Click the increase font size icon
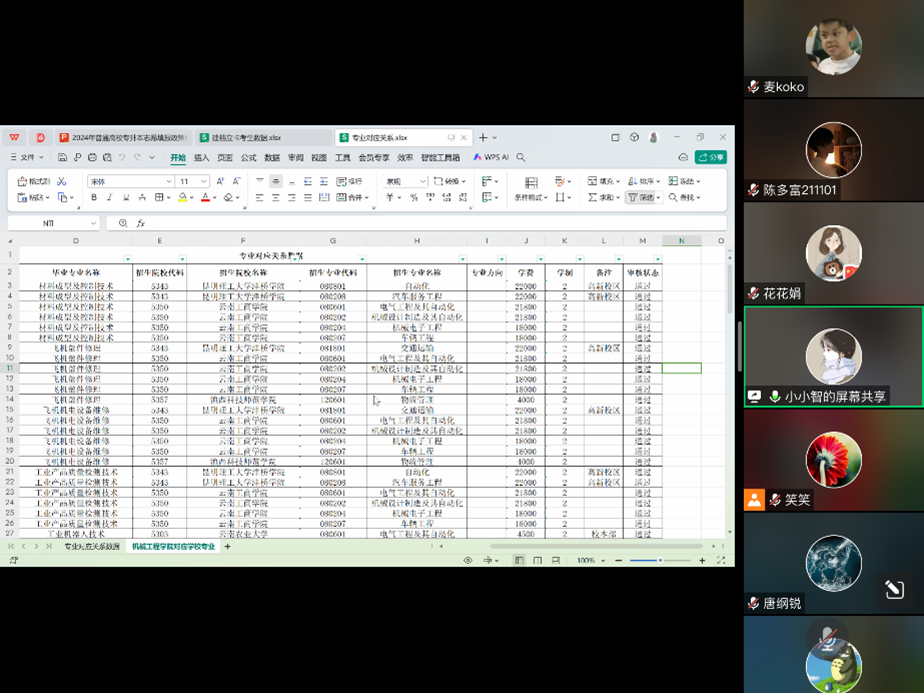924x693 pixels. (220, 181)
